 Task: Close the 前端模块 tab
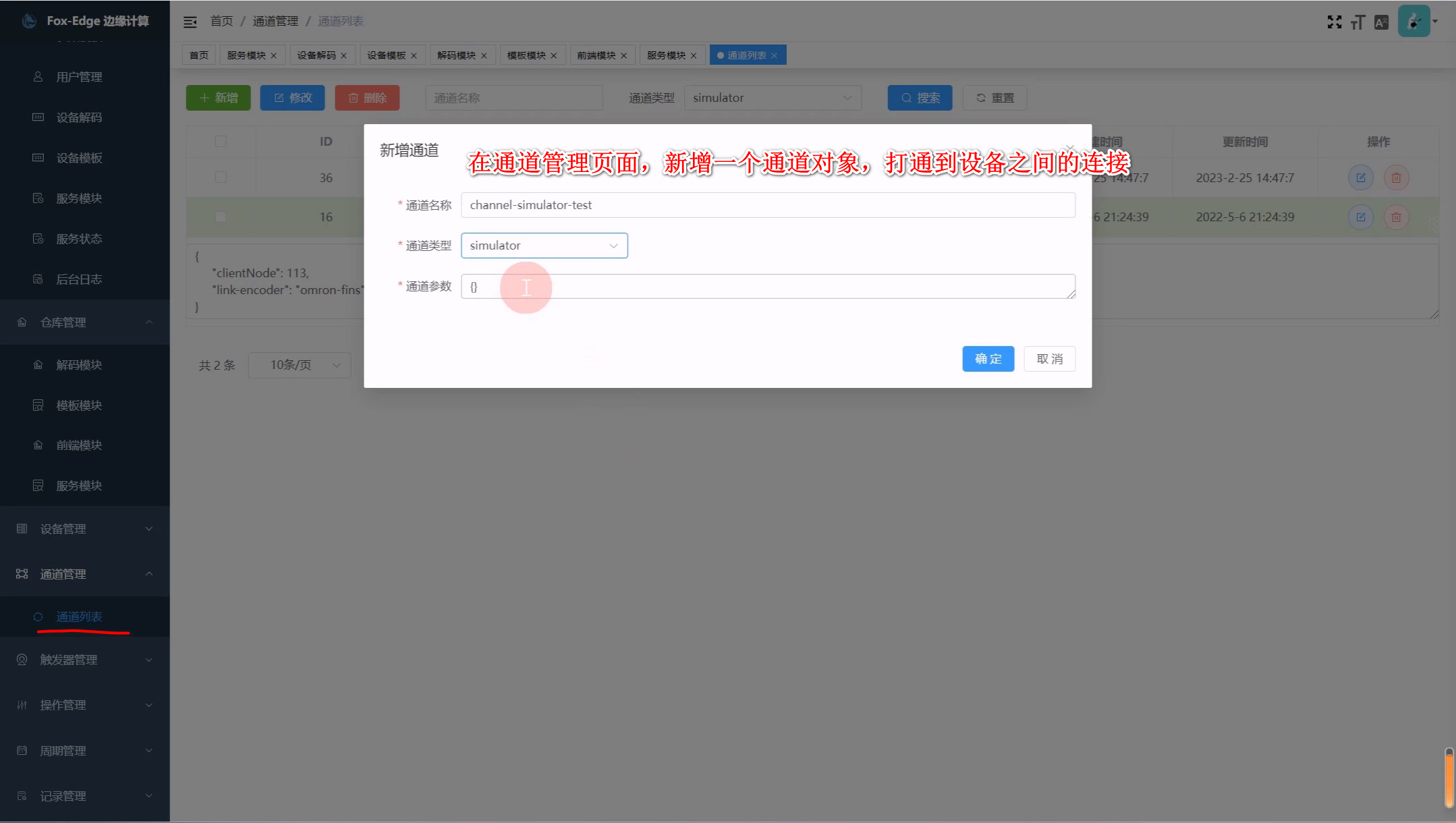click(623, 55)
